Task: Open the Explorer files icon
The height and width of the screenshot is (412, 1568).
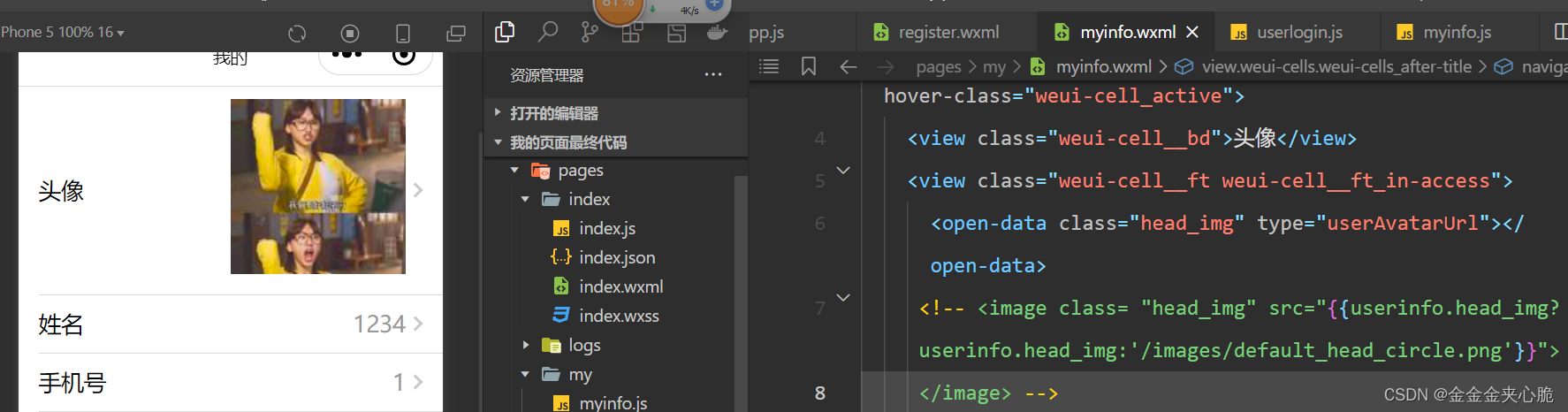Action: [x=505, y=32]
